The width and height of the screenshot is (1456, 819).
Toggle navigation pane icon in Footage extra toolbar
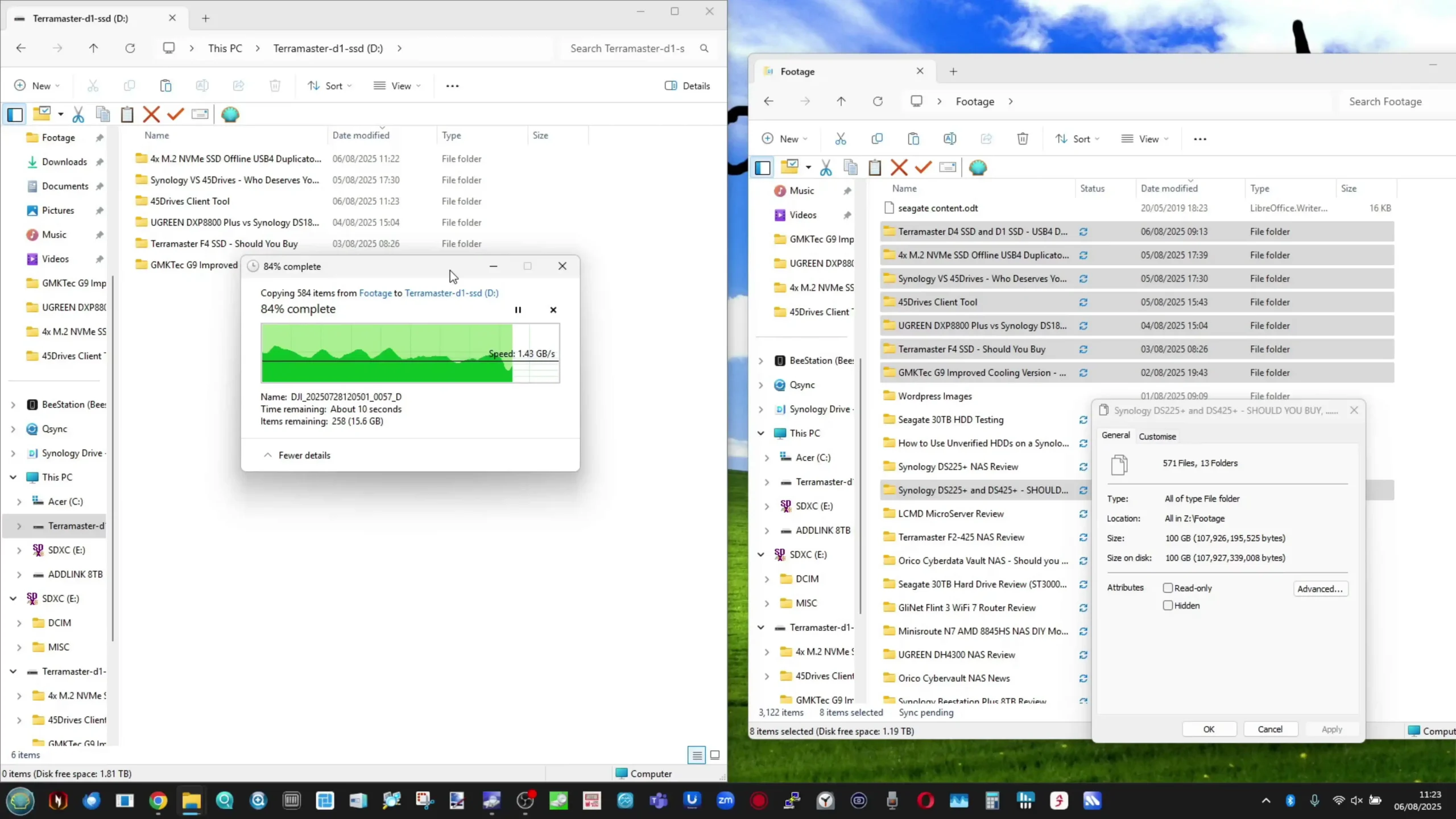(x=763, y=168)
